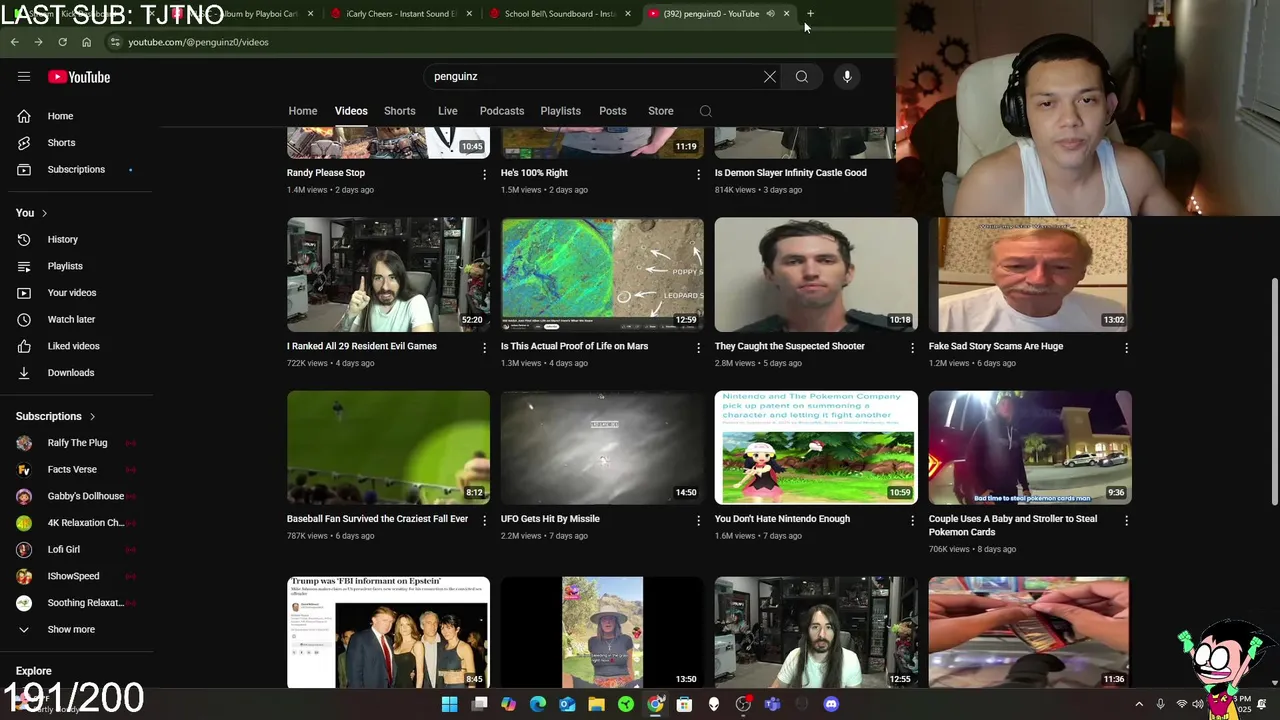Switch to channel Home tab
Screen dimensions: 1280x720
[x=303, y=111]
